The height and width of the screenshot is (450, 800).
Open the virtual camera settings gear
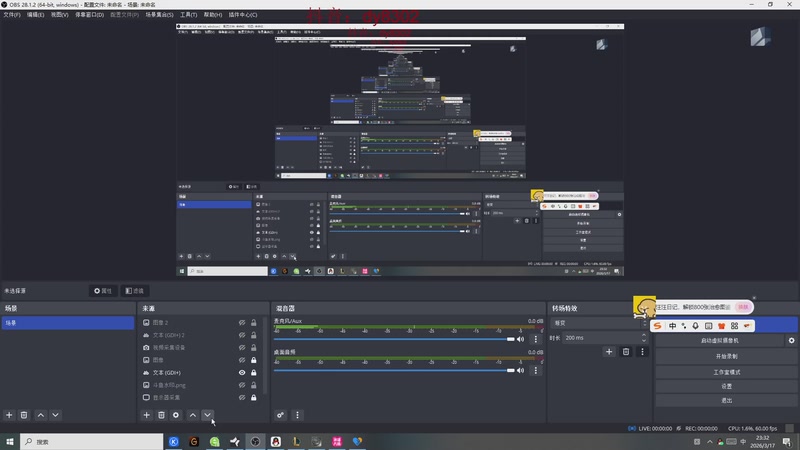791,340
